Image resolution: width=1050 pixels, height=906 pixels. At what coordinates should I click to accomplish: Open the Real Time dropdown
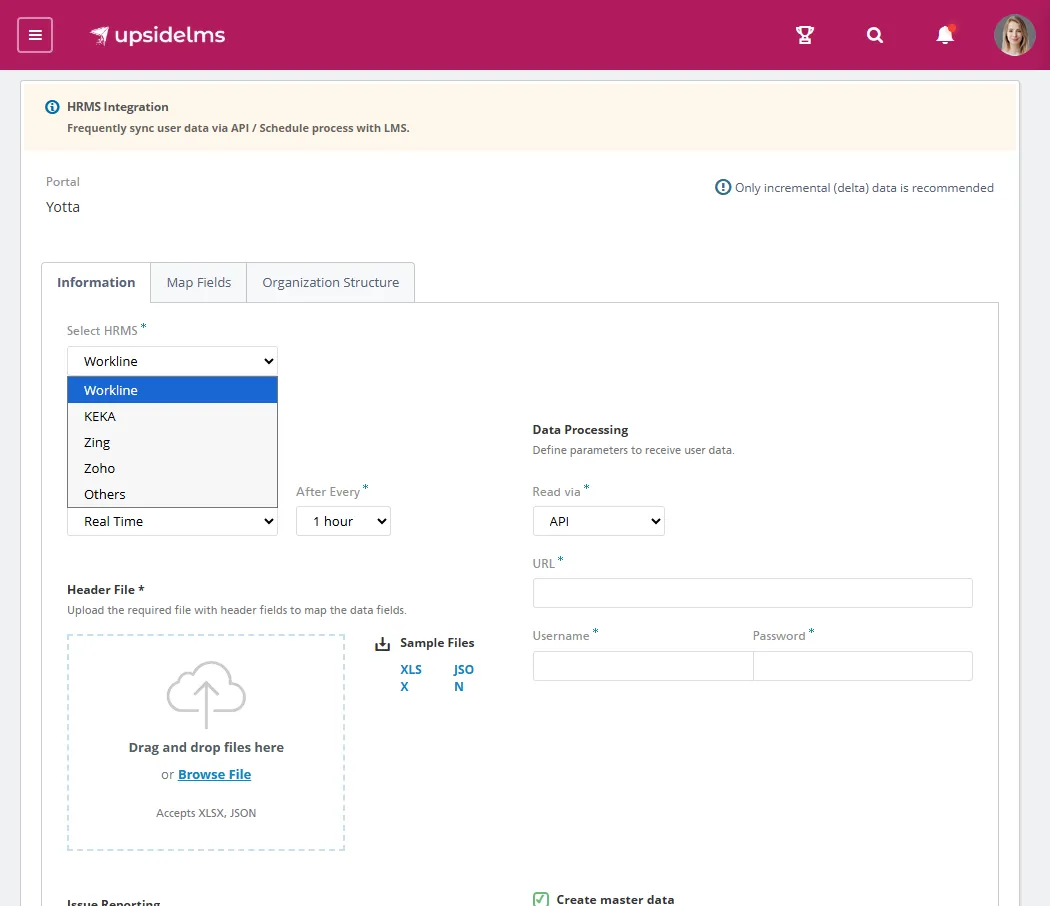tap(172, 522)
